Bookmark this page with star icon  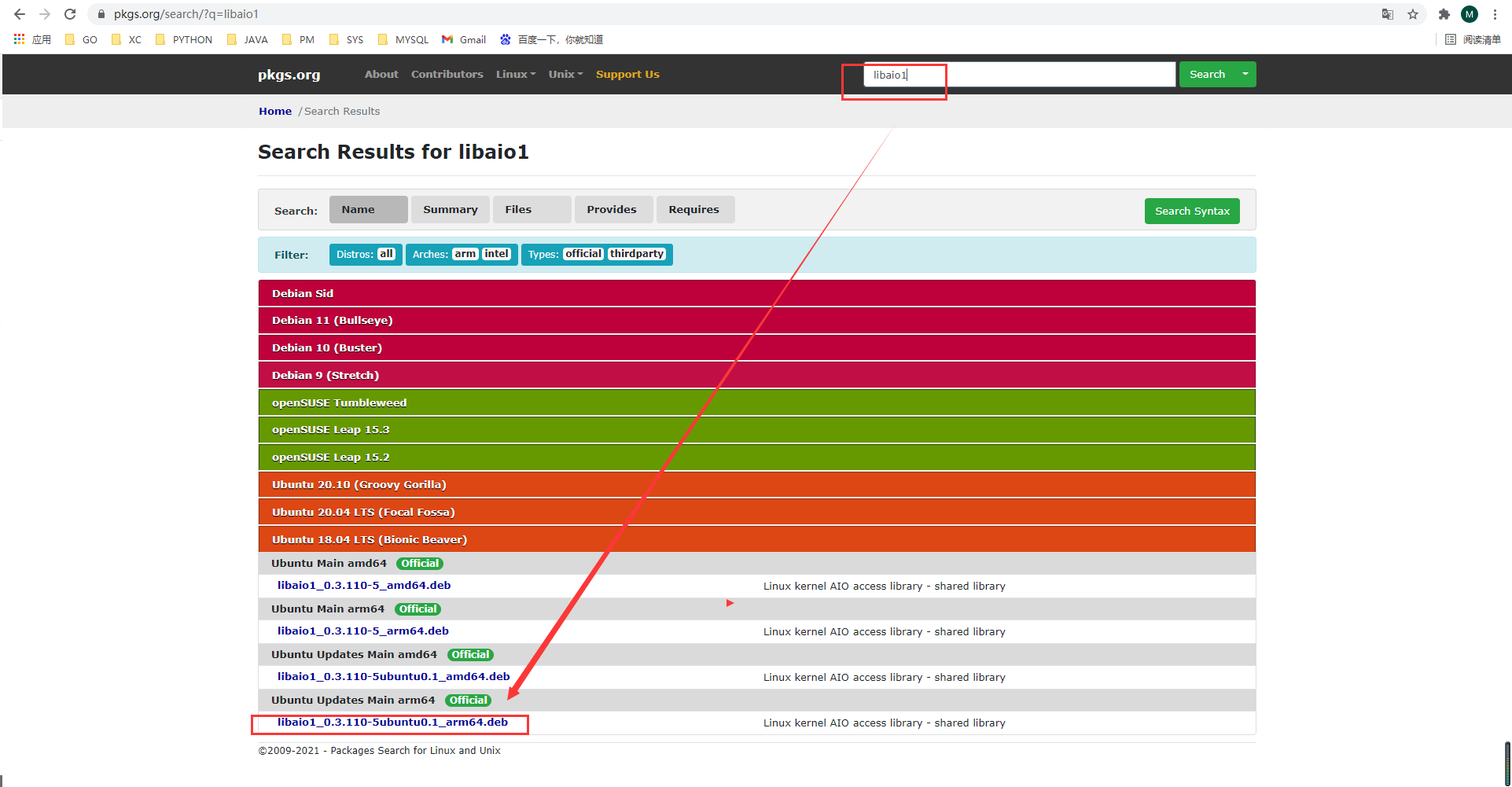(x=1413, y=14)
